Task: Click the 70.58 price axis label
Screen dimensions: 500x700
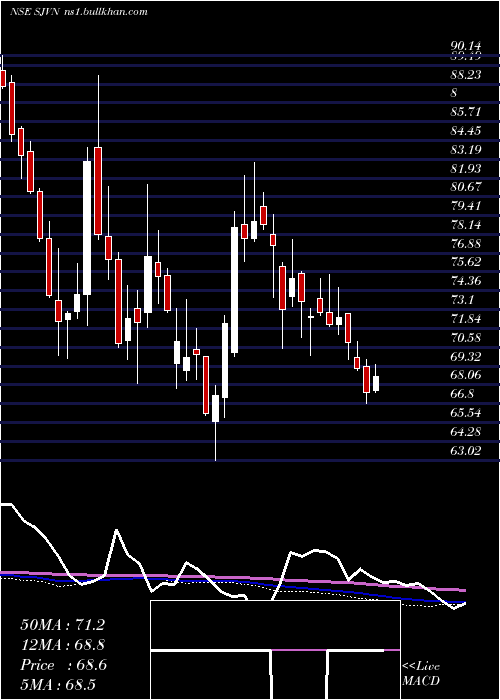Action: coord(465,337)
